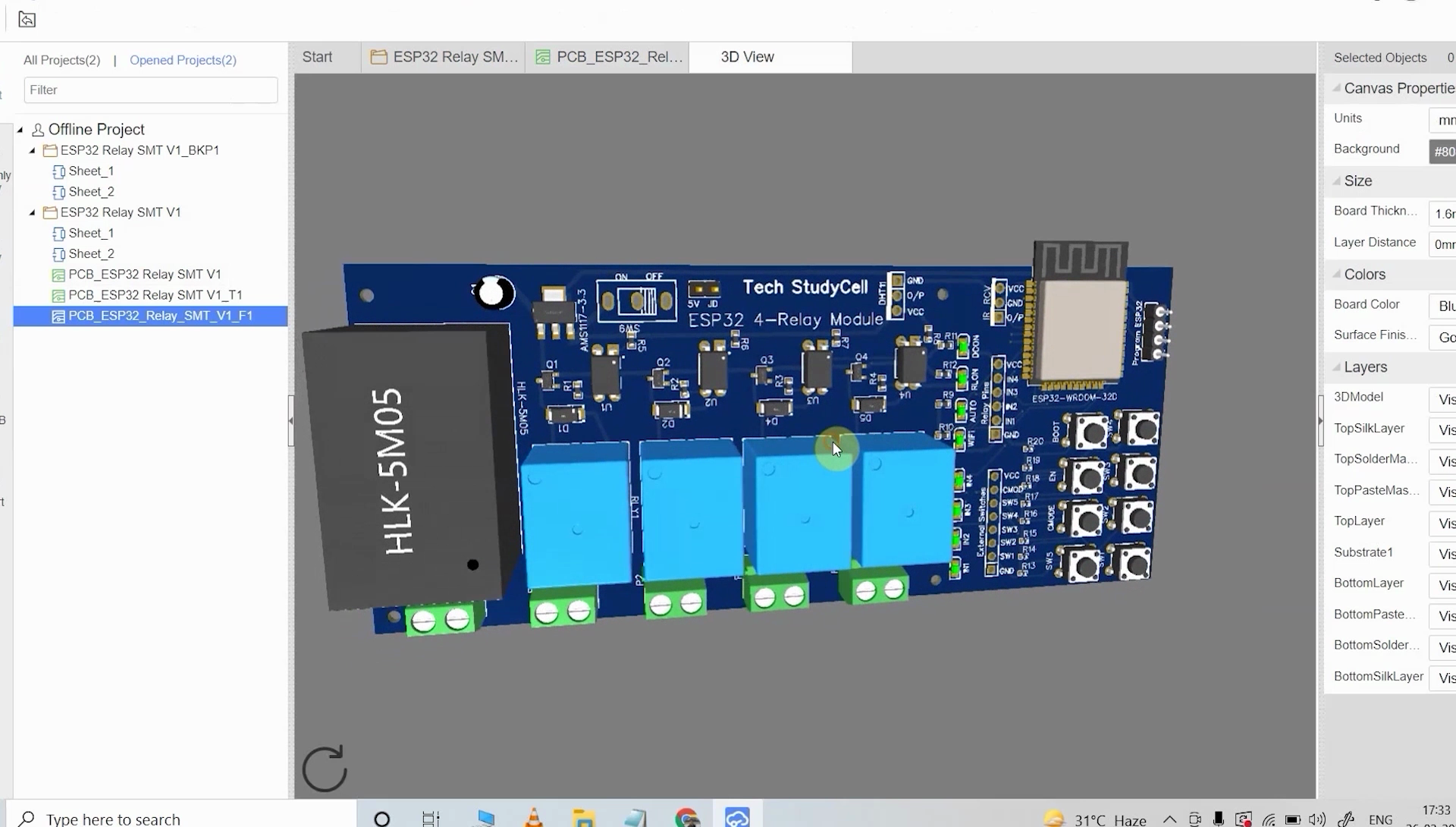Click the open project folder icon top-left
Viewport: 1456px width, 827px height.
pyautogui.click(x=27, y=19)
